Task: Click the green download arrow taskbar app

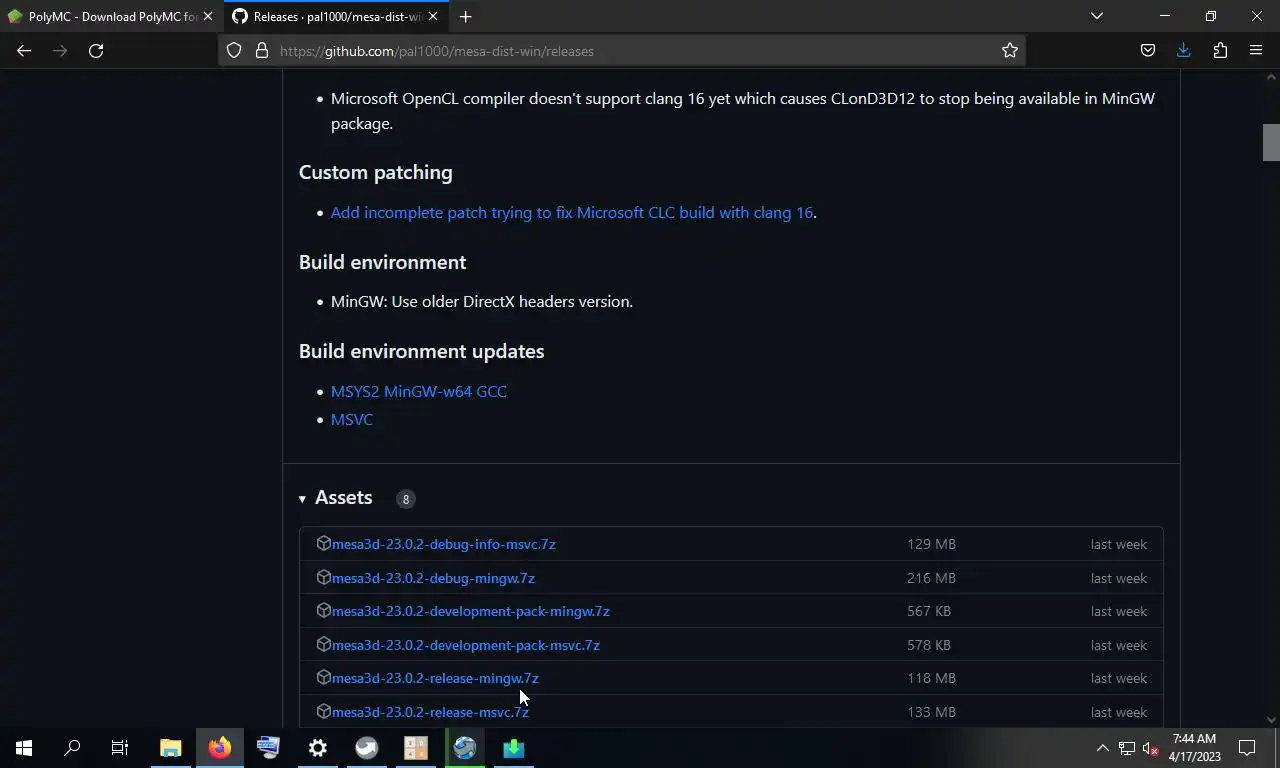Action: coord(514,748)
